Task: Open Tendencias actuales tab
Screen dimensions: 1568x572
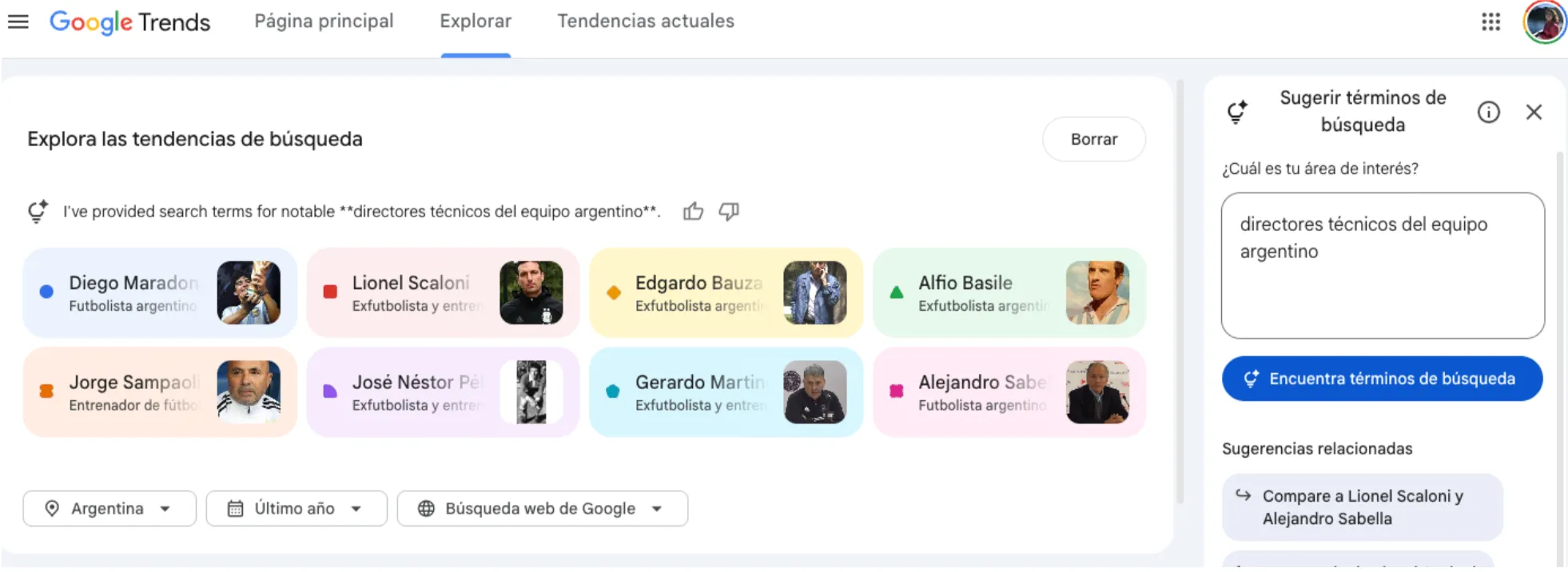Action: pyautogui.click(x=646, y=22)
